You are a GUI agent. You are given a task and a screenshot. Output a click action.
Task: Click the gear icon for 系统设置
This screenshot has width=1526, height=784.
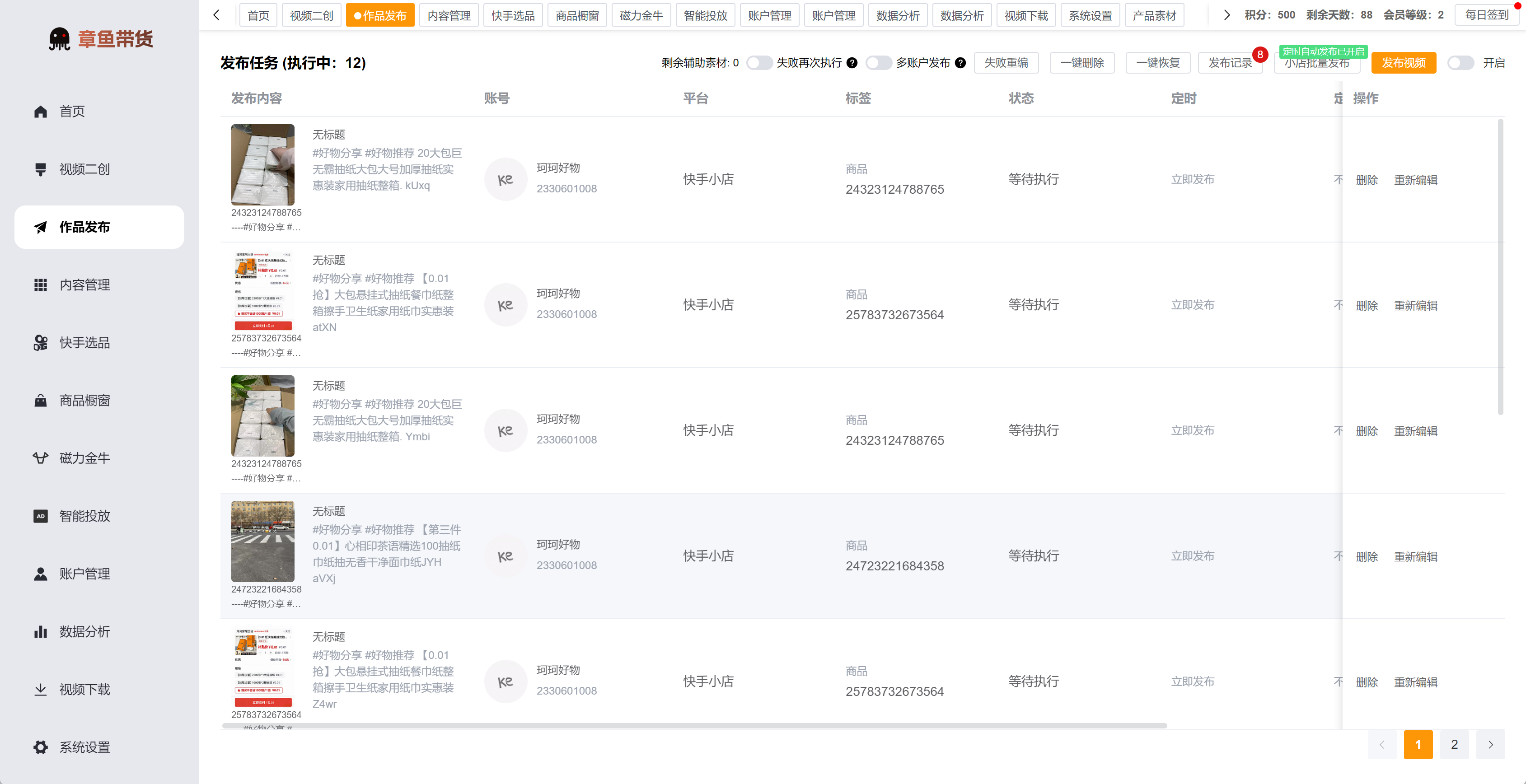click(x=40, y=747)
